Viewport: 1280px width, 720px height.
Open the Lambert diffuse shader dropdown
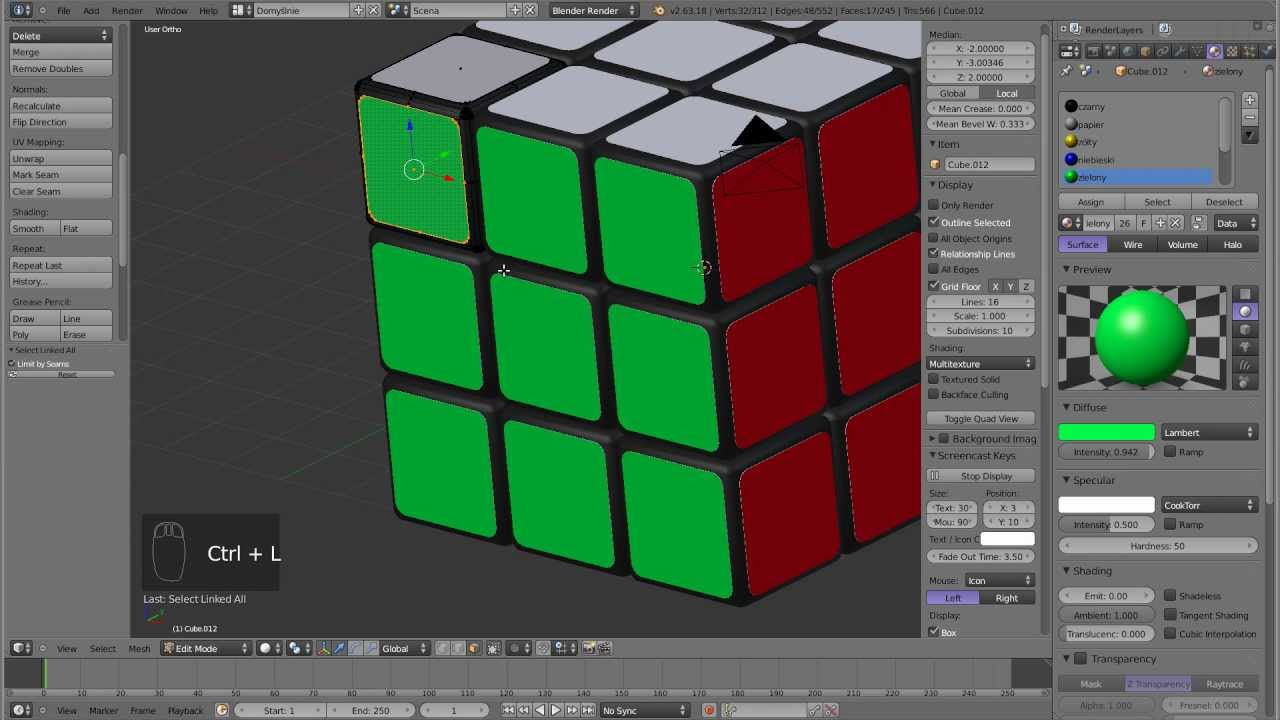point(1208,433)
